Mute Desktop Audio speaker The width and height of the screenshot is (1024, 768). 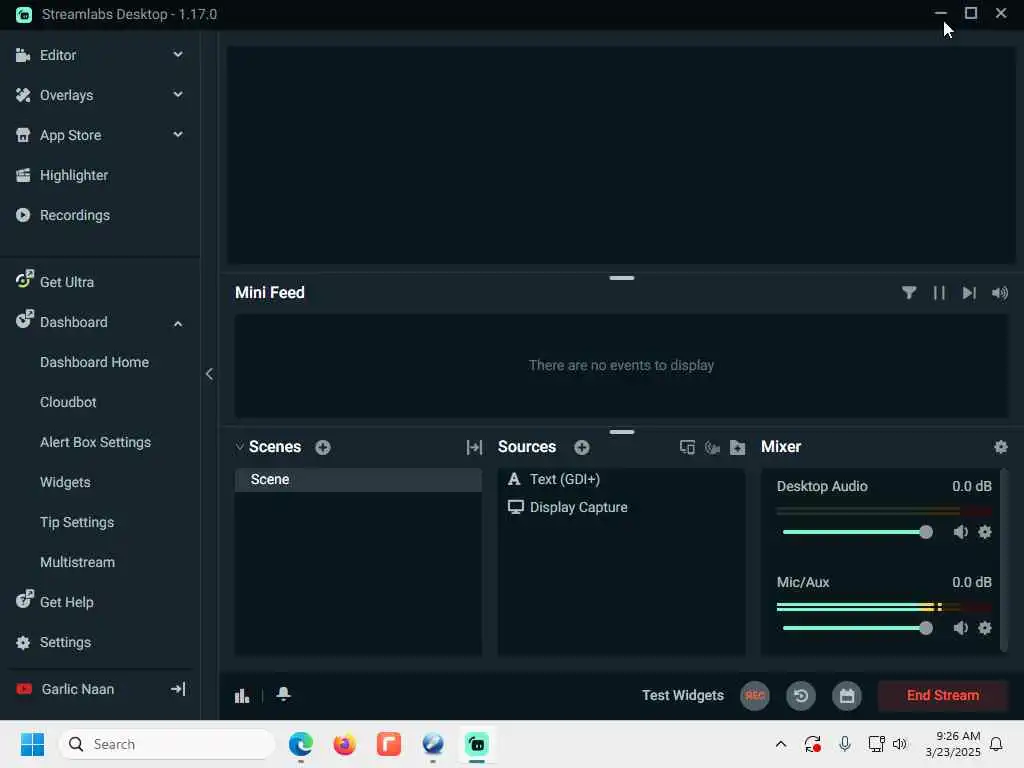tap(960, 532)
